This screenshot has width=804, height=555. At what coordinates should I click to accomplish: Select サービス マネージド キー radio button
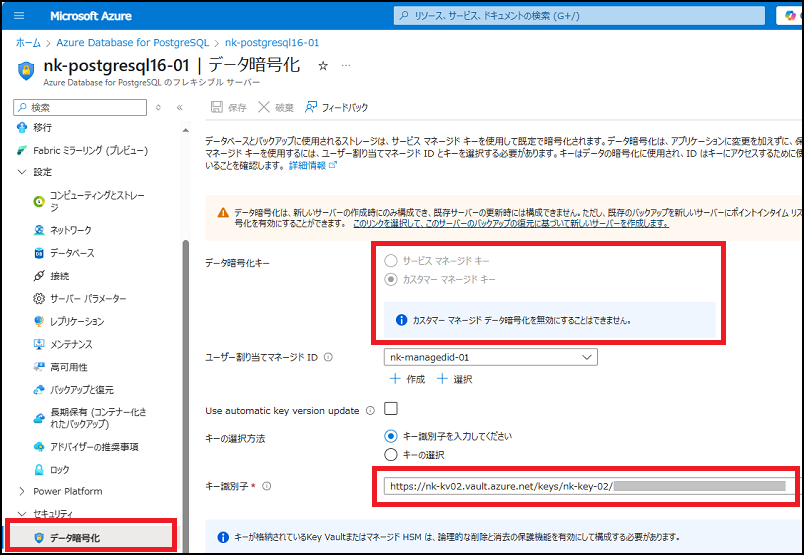(x=391, y=261)
